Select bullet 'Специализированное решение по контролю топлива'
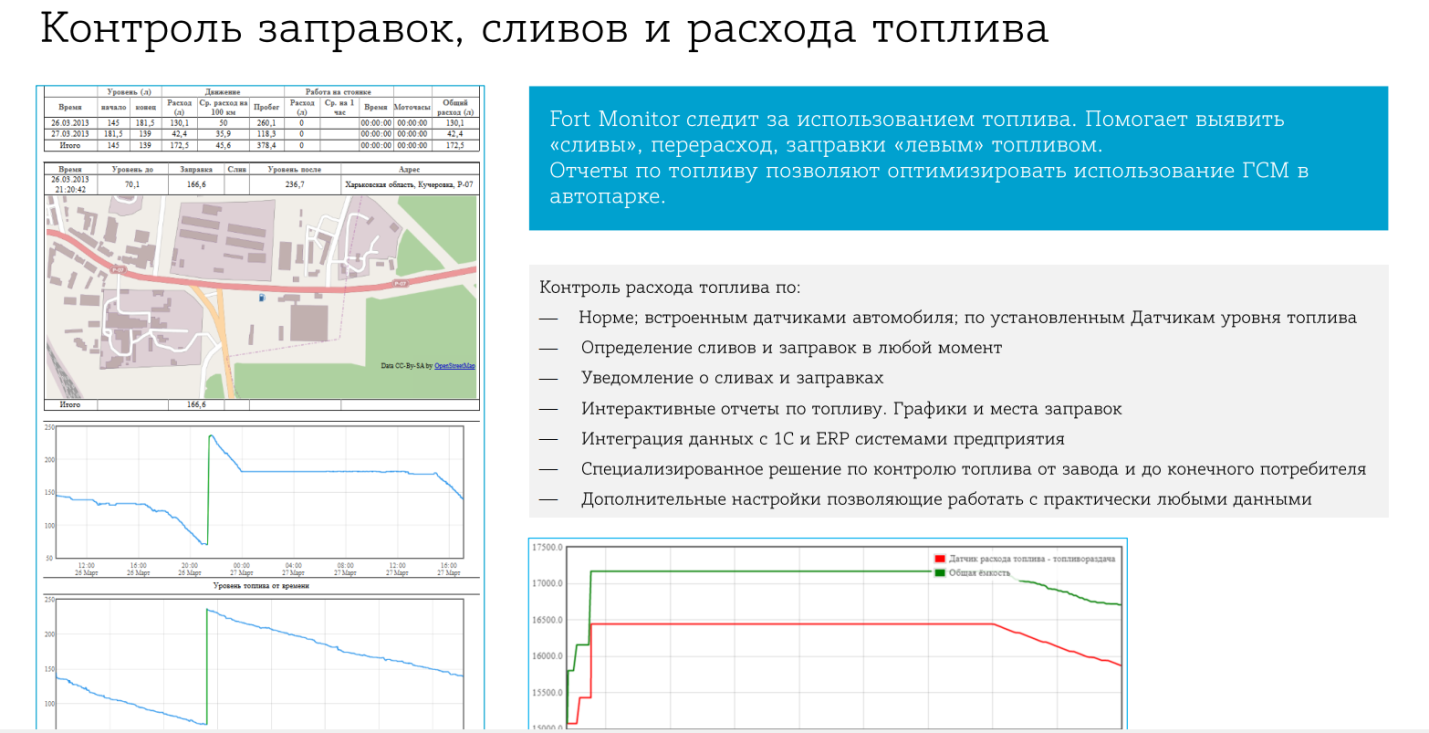 coord(973,469)
